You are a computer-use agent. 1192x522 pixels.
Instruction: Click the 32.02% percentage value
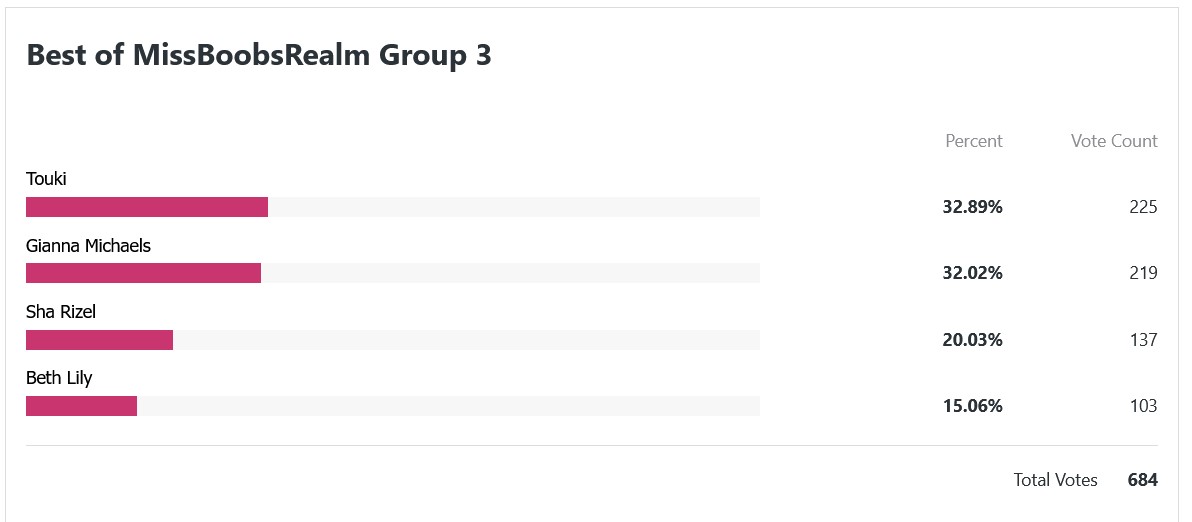click(972, 273)
